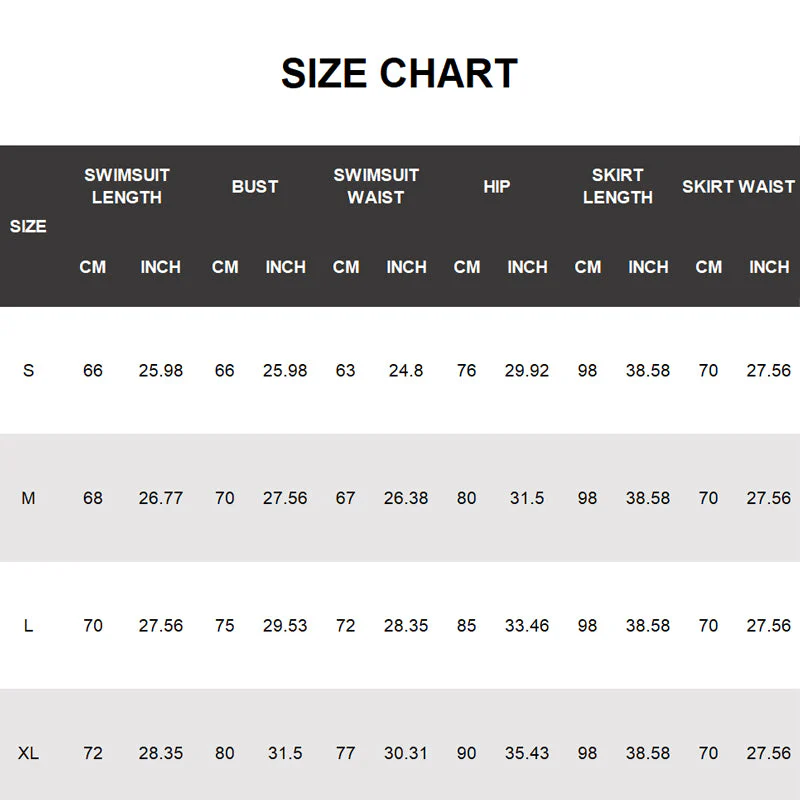Click the SIZE CHART title
The height and width of the screenshot is (800, 800).
pyautogui.click(x=399, y=74)
